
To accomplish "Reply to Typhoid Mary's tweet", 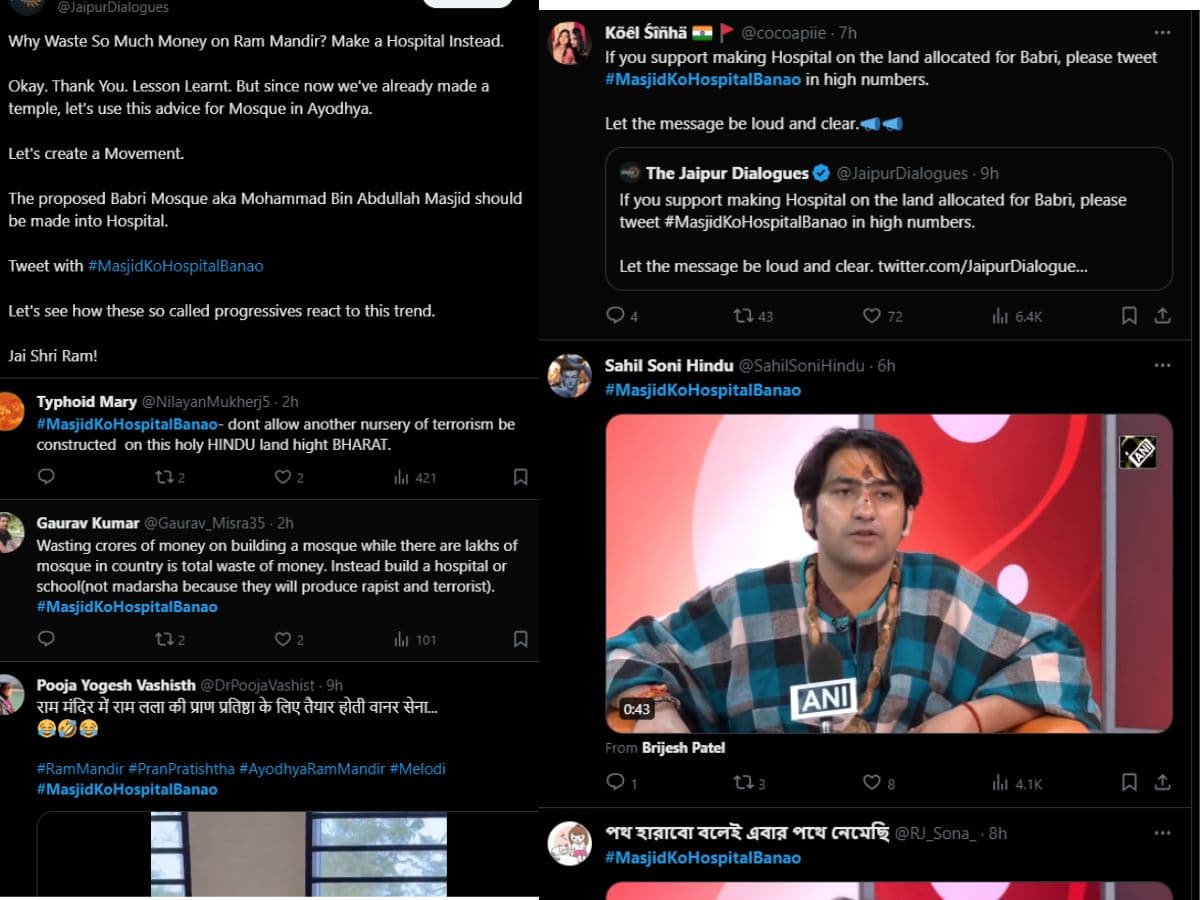I will point(46,477).
